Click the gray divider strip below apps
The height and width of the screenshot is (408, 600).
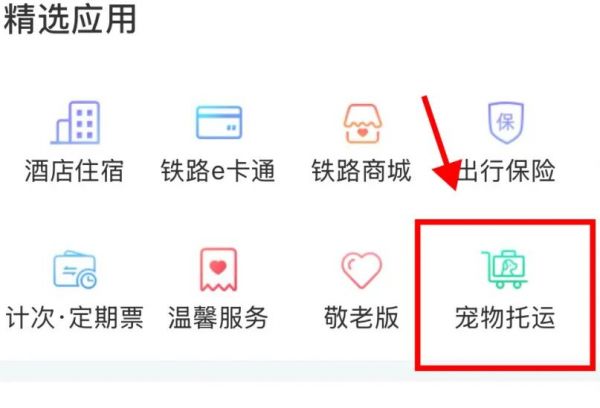click(x=207, y=371)
